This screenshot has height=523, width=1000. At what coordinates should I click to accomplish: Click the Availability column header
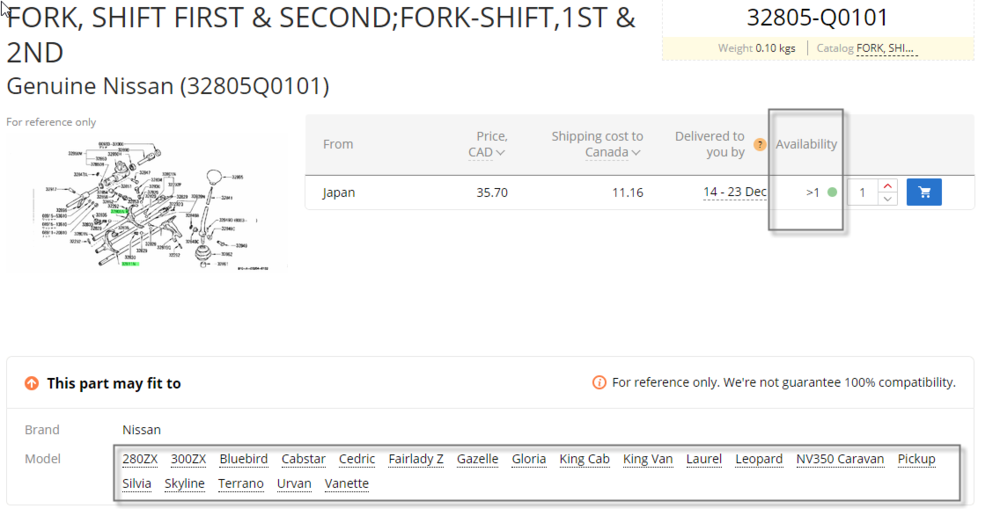click(x=806, y=144)
